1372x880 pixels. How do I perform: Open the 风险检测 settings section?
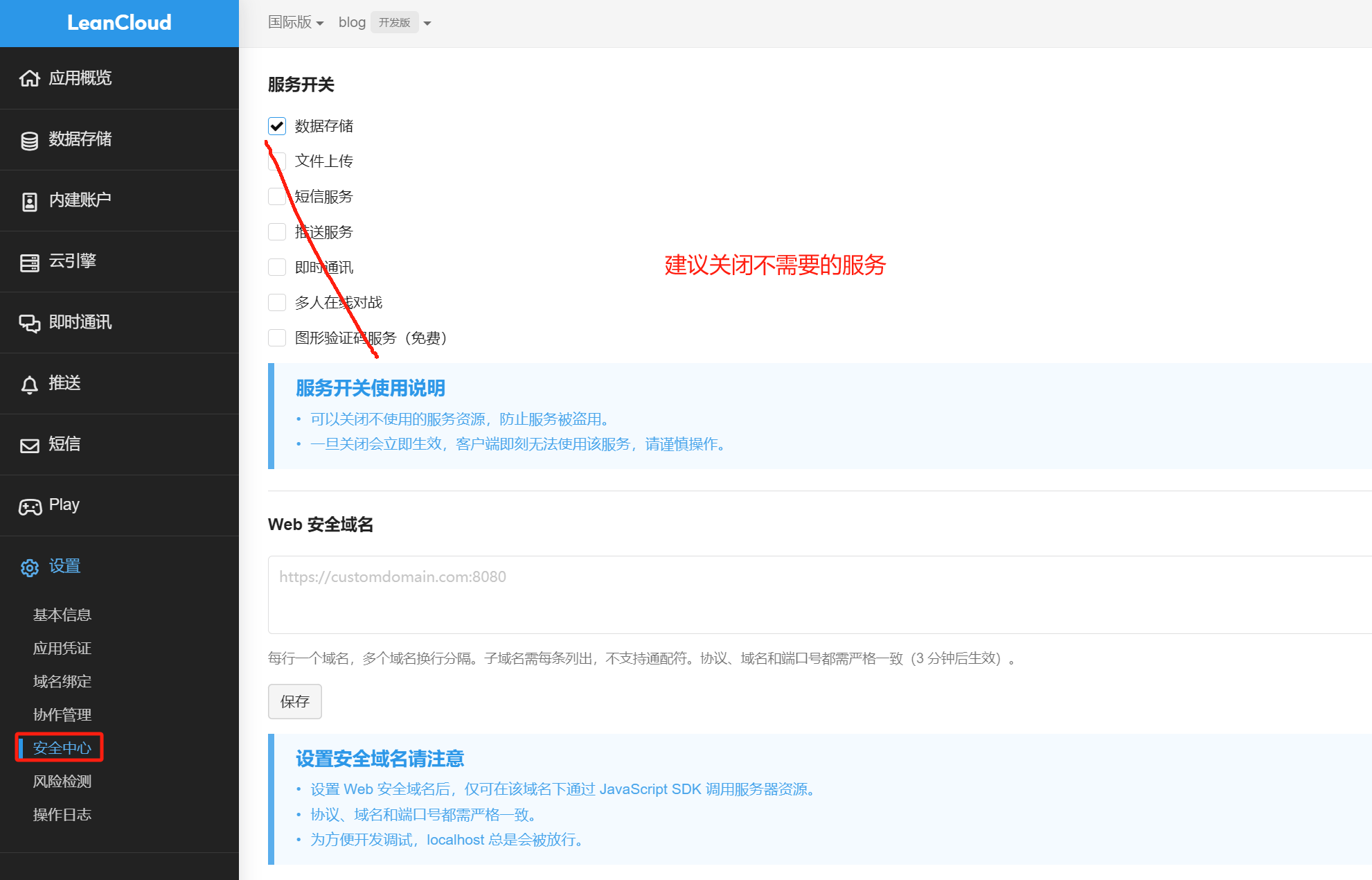pyautogui.click(x=62, y=781)
